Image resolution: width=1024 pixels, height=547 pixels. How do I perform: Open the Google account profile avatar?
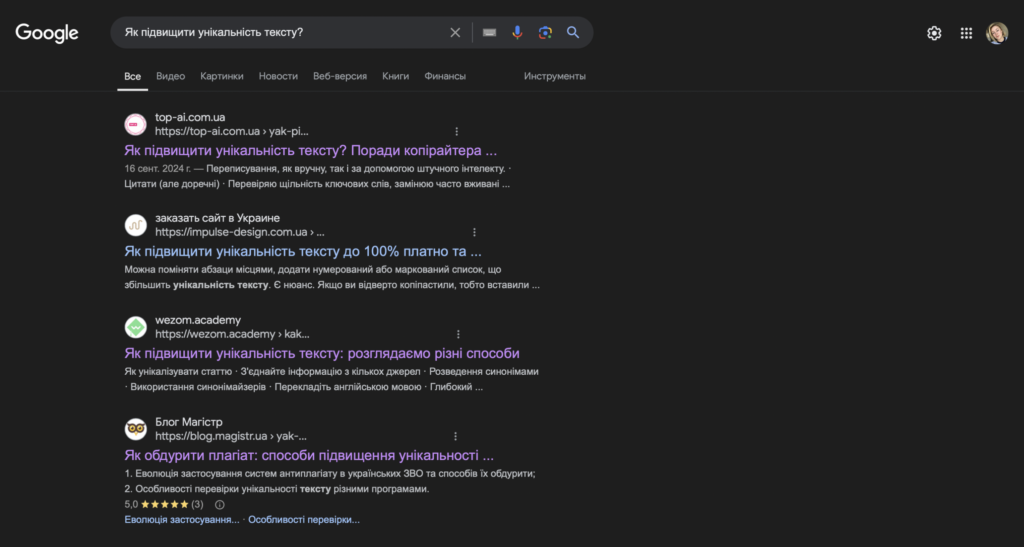[997, 33]
